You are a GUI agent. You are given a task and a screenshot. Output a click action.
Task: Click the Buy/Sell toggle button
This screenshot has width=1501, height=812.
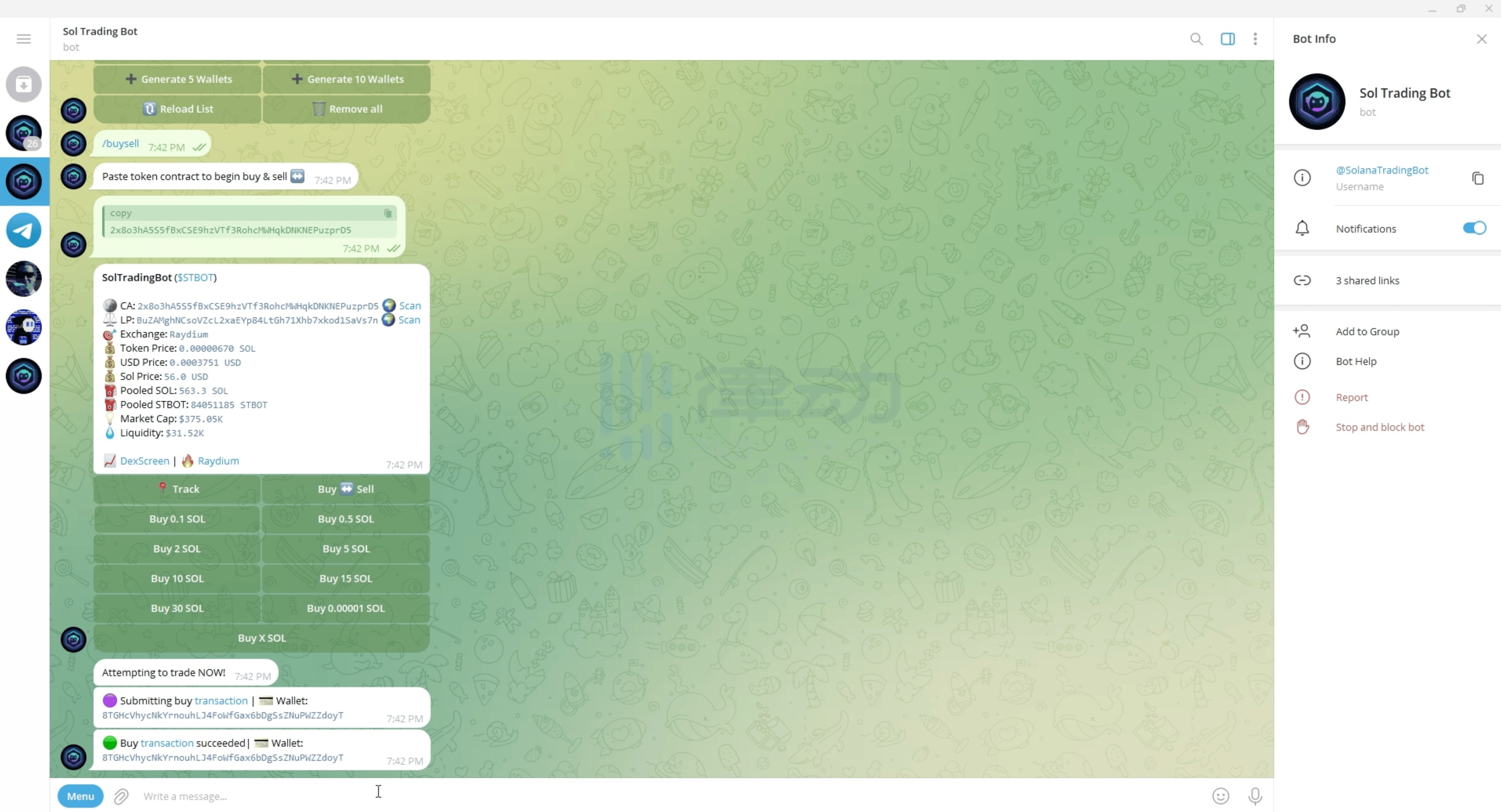pyautogui.click(x=346, y=489)
